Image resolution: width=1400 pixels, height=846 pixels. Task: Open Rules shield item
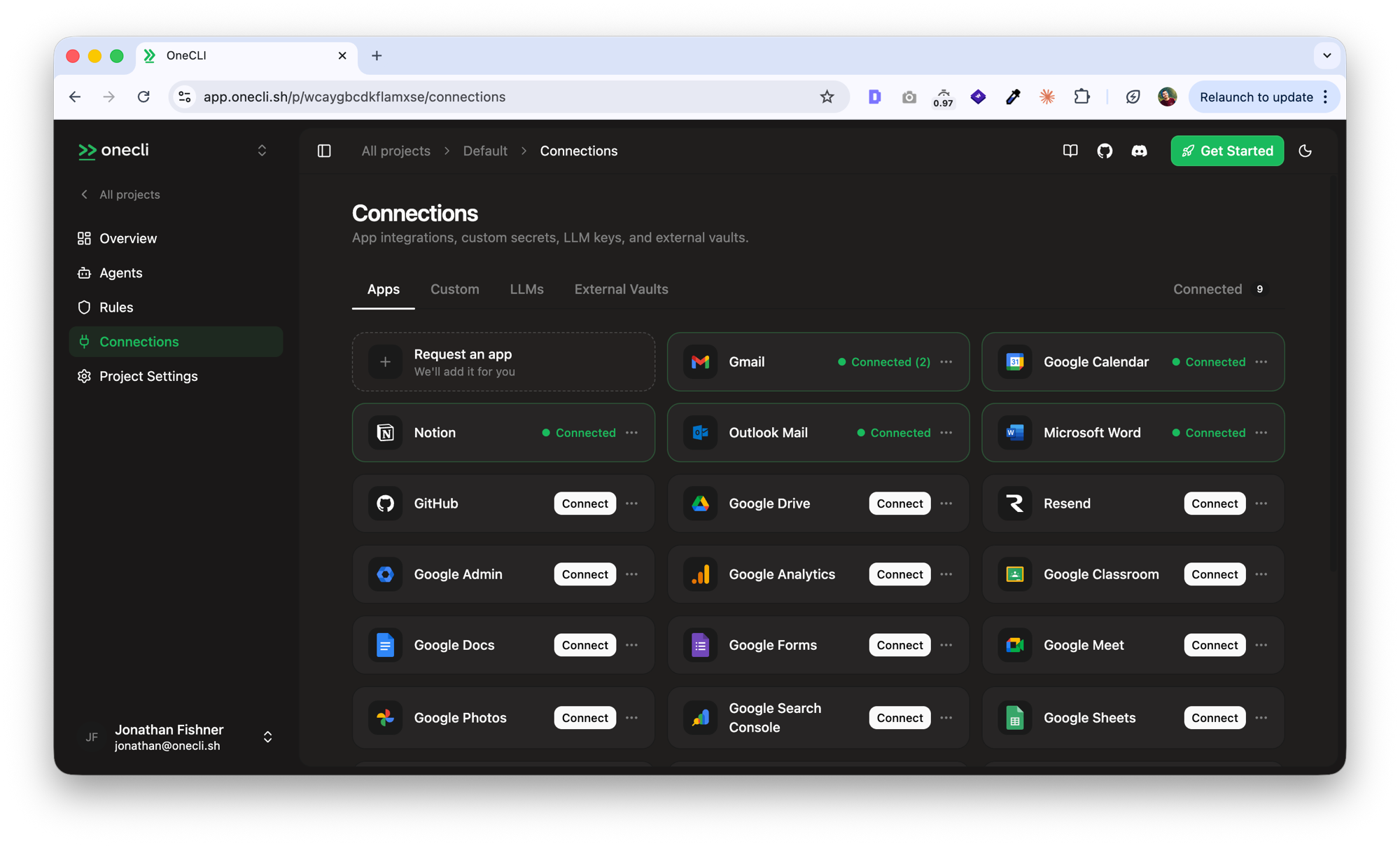[176, 307]
